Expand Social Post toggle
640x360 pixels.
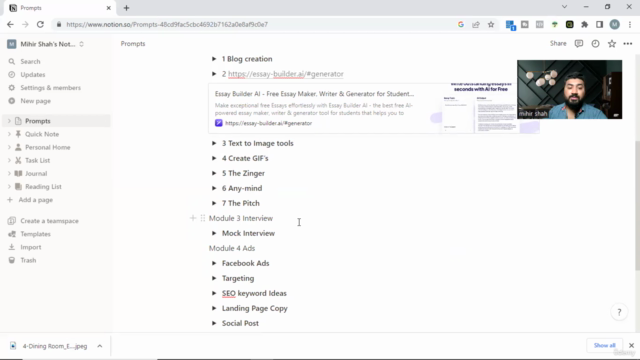[x=214, y=323]
